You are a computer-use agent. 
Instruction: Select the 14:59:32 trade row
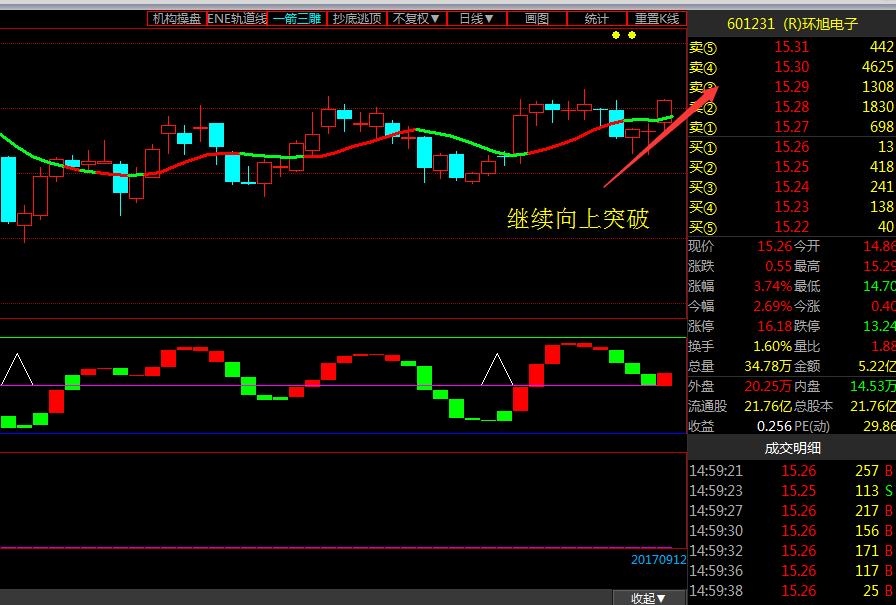[x=791, y=551]
